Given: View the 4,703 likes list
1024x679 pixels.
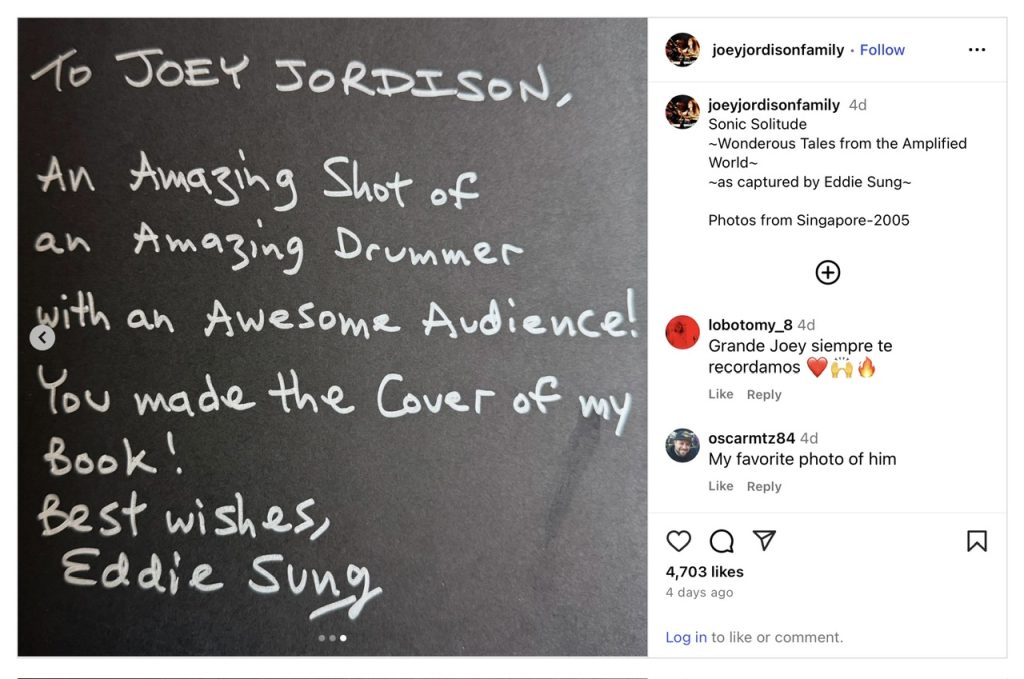Looking at the screenshot, I should [x=704, y=572].
